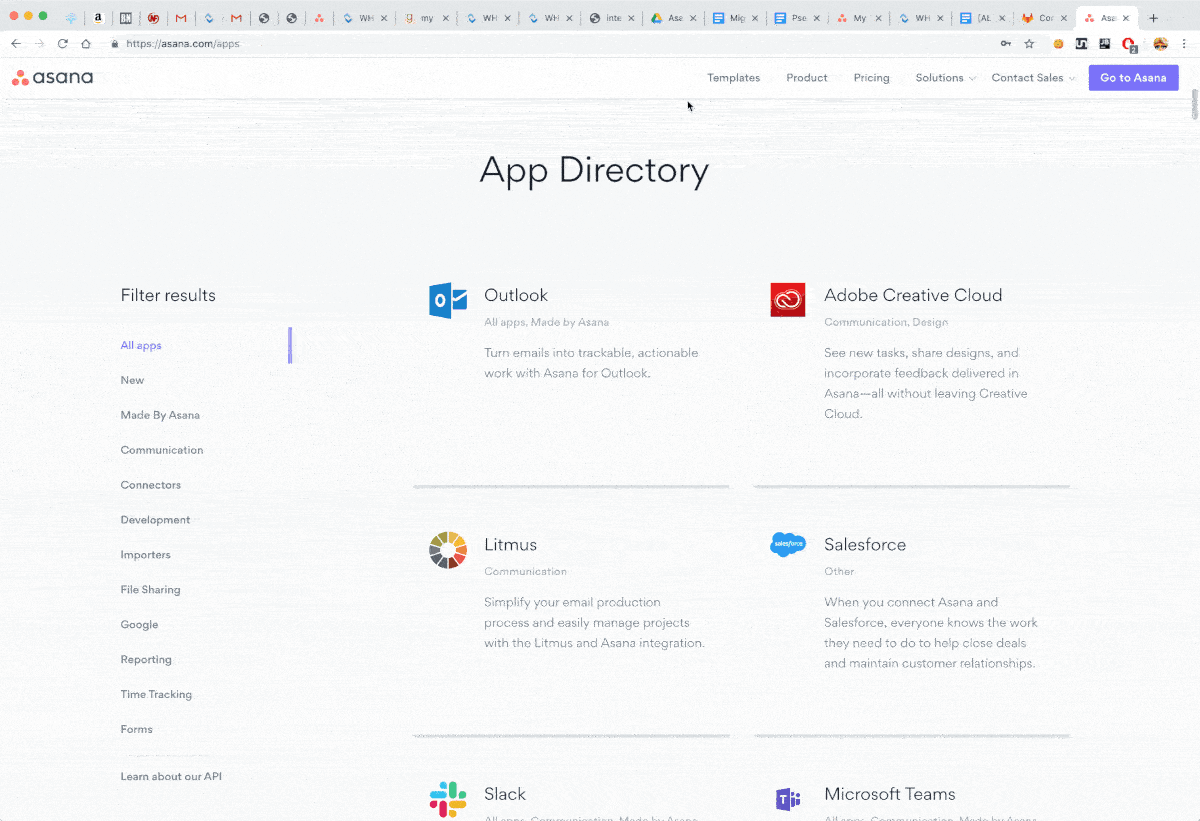1200x821 pixels.
Task: Filter results by Time Tracking
Action: [x=156, y=695]
